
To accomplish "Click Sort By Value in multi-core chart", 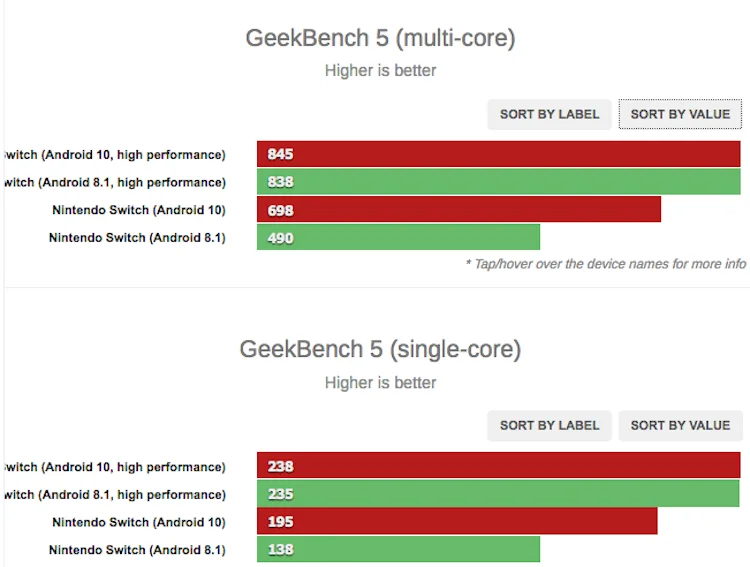I will point(680,114).
